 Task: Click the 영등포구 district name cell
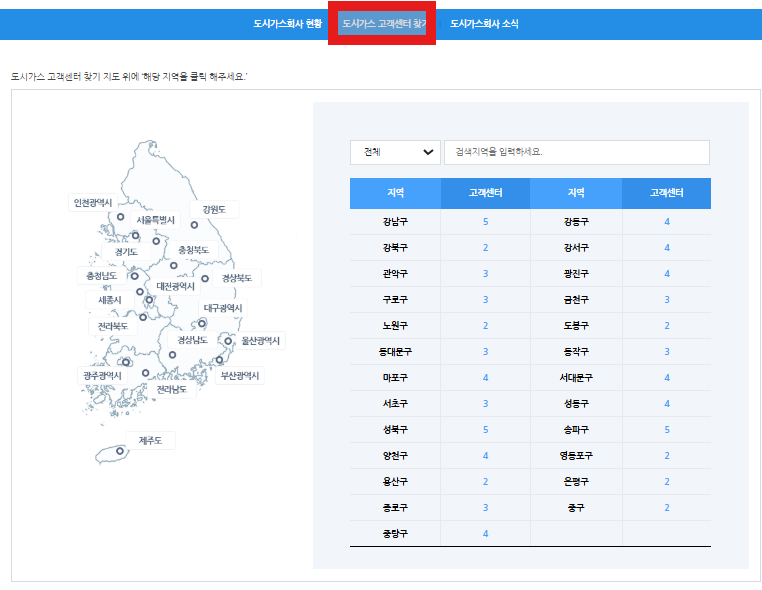click(576, 456)
